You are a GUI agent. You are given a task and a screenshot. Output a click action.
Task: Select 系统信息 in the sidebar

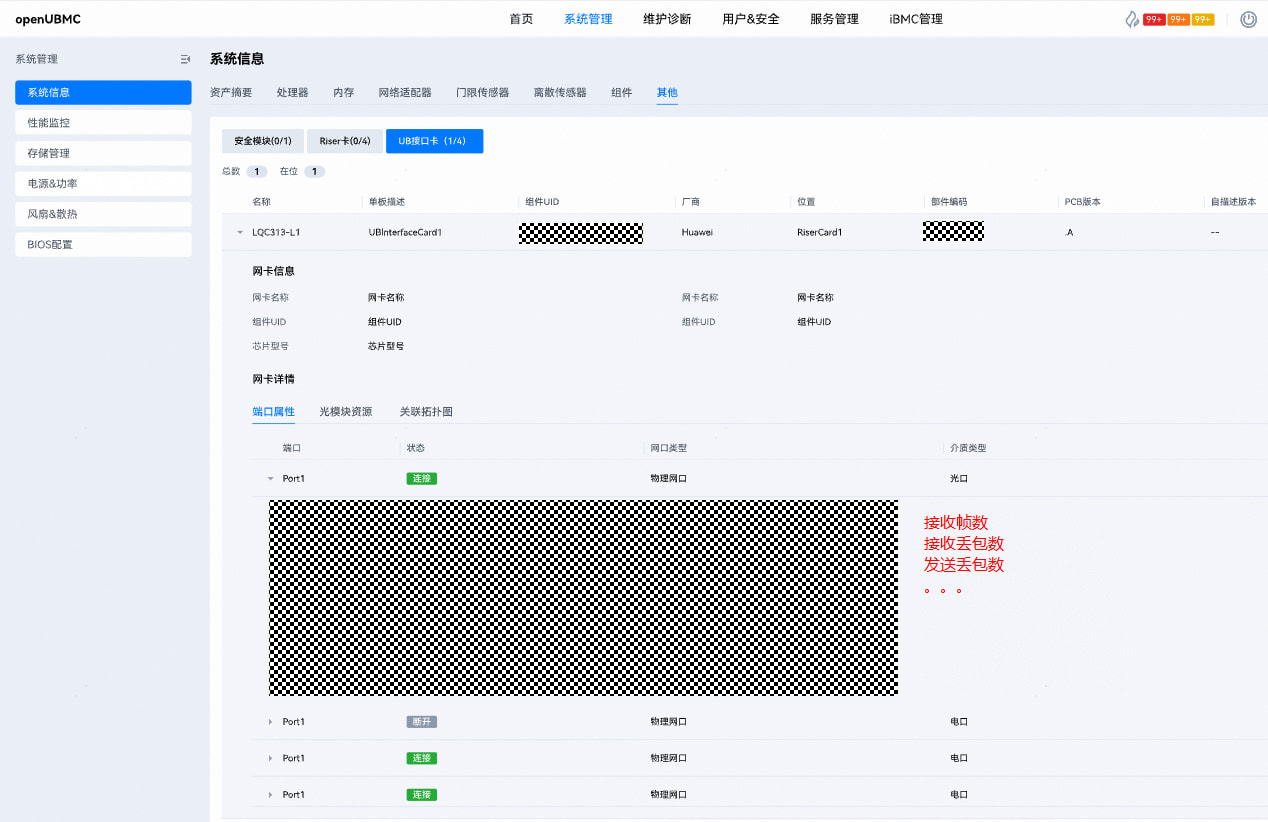[x=103, y=92]
